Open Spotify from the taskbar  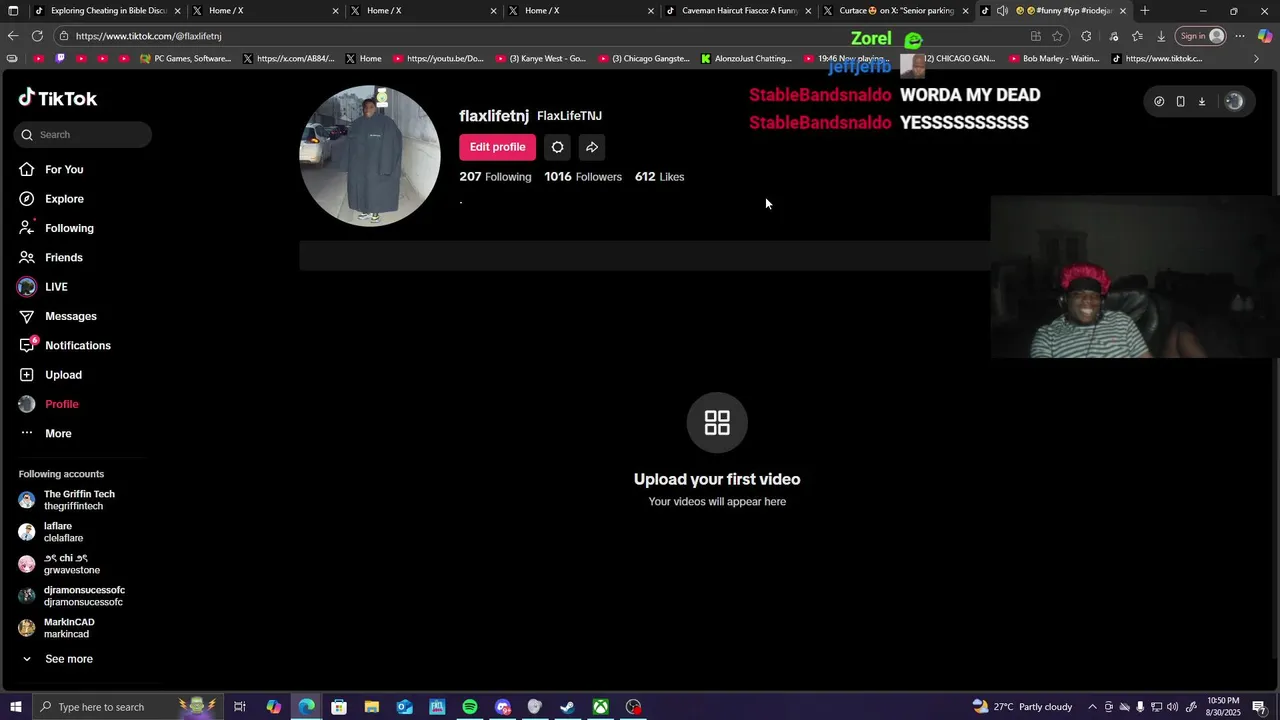point(469,707)
